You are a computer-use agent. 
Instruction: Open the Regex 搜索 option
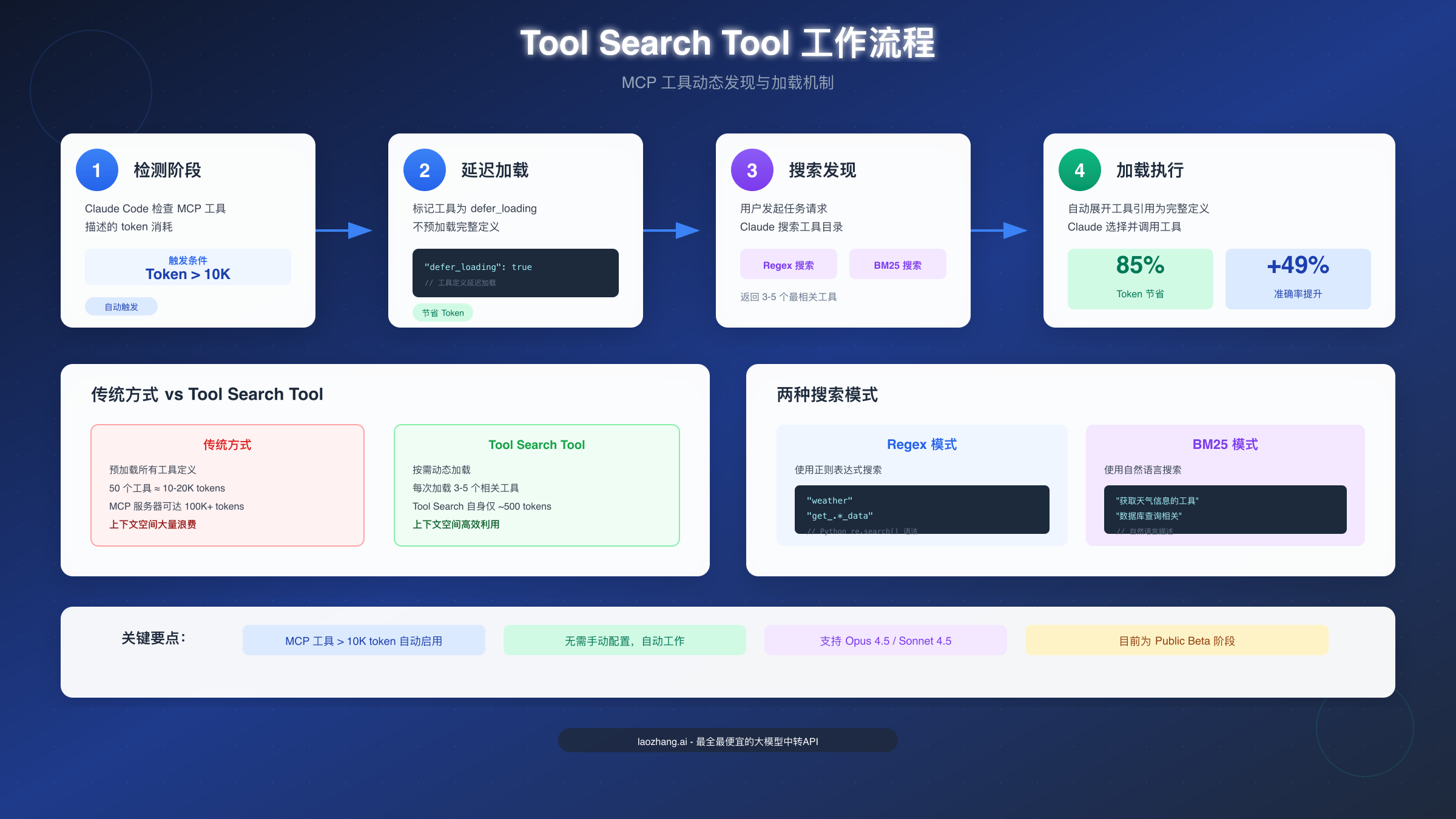coord(788,265)
